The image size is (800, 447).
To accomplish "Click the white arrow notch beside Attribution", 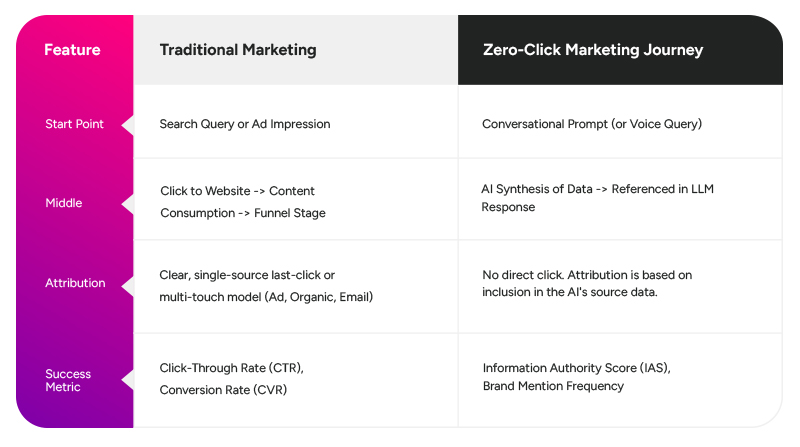I will [127, 283].
